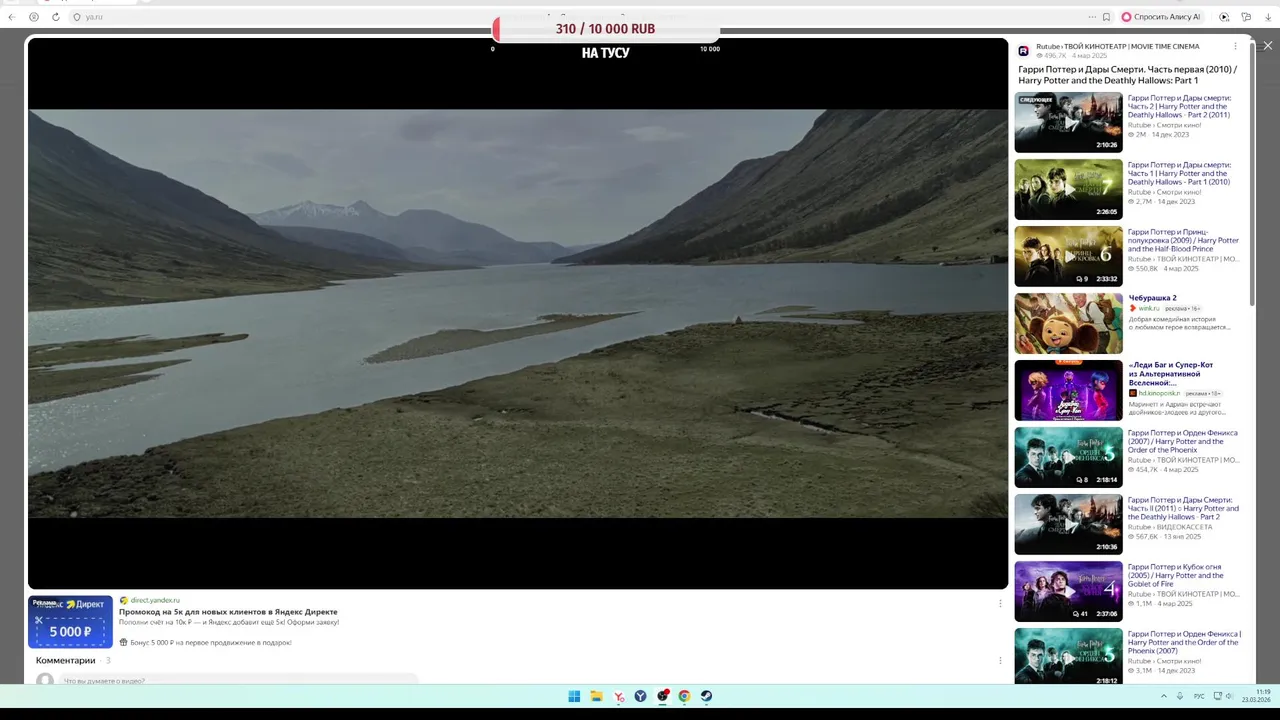Open the ad's three-dot options menu
This screenshot has width=1280, height=720.
1000,603
